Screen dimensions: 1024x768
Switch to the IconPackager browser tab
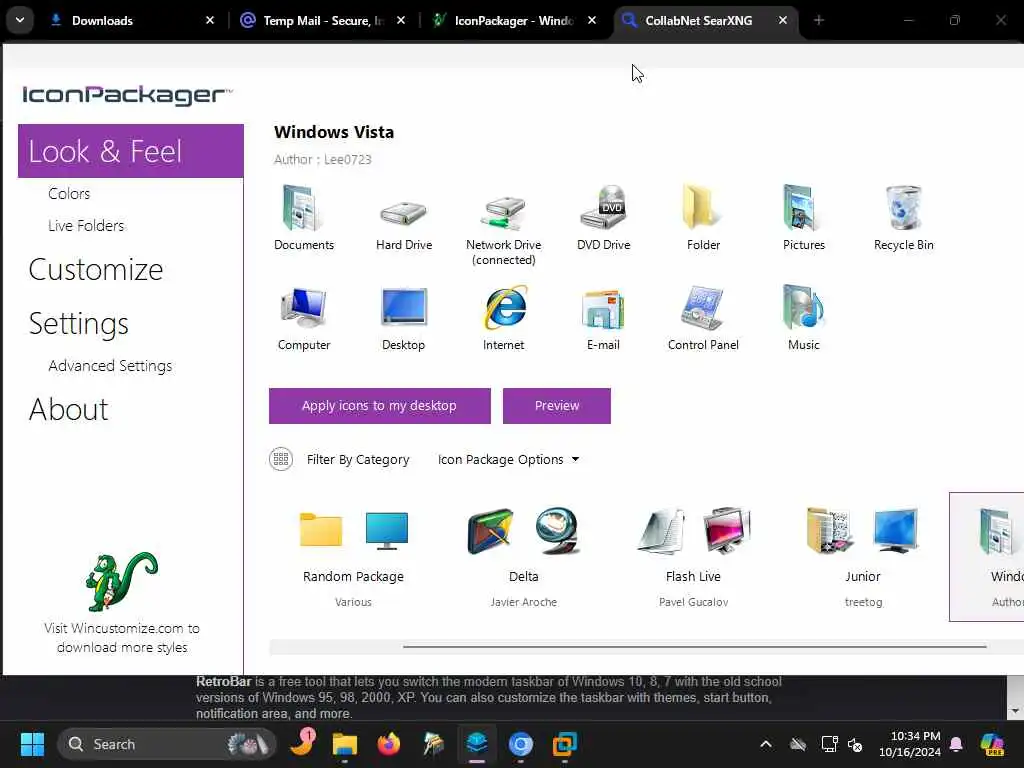click(513, 20)
